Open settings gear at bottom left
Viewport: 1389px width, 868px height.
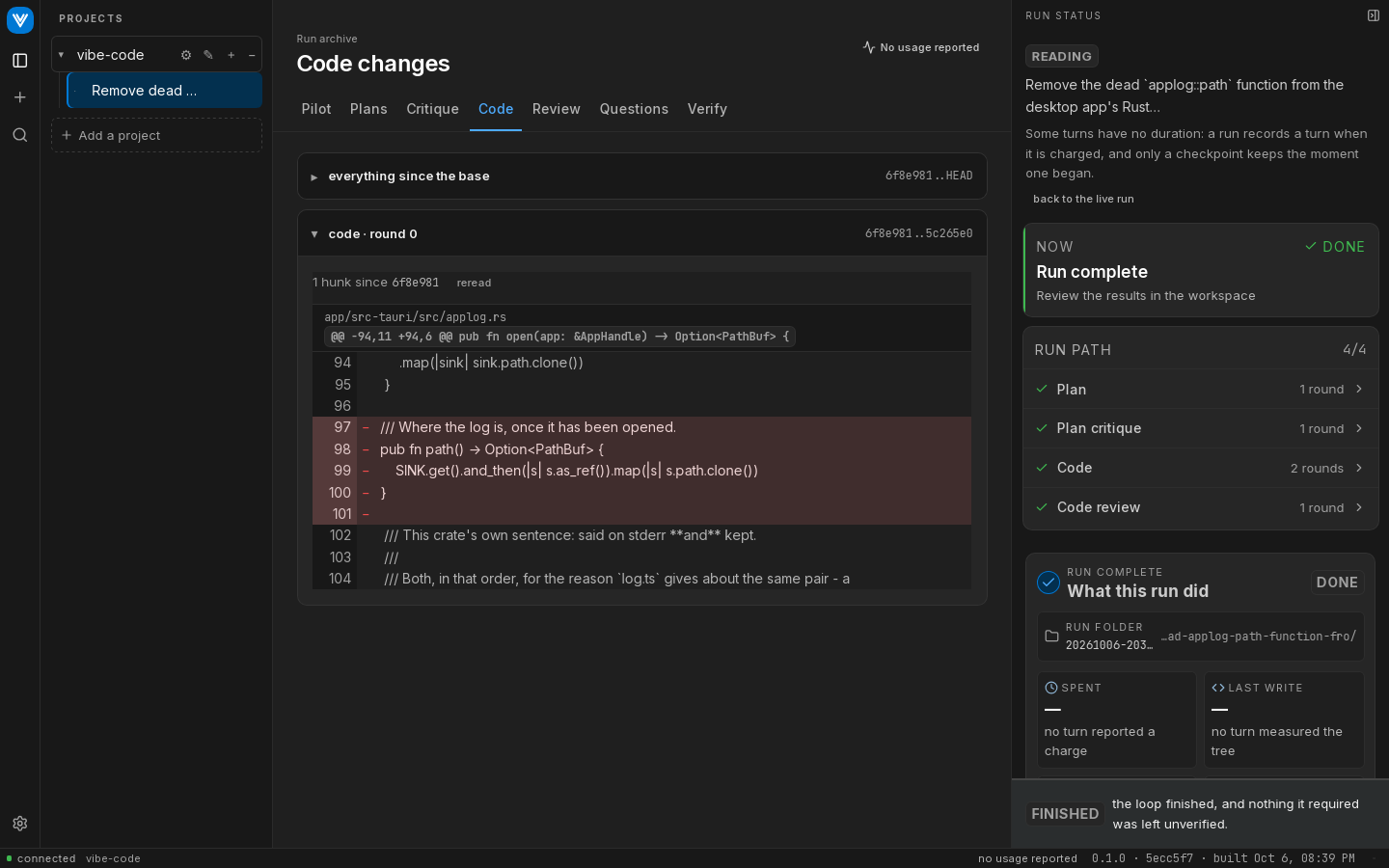(19, 824)
